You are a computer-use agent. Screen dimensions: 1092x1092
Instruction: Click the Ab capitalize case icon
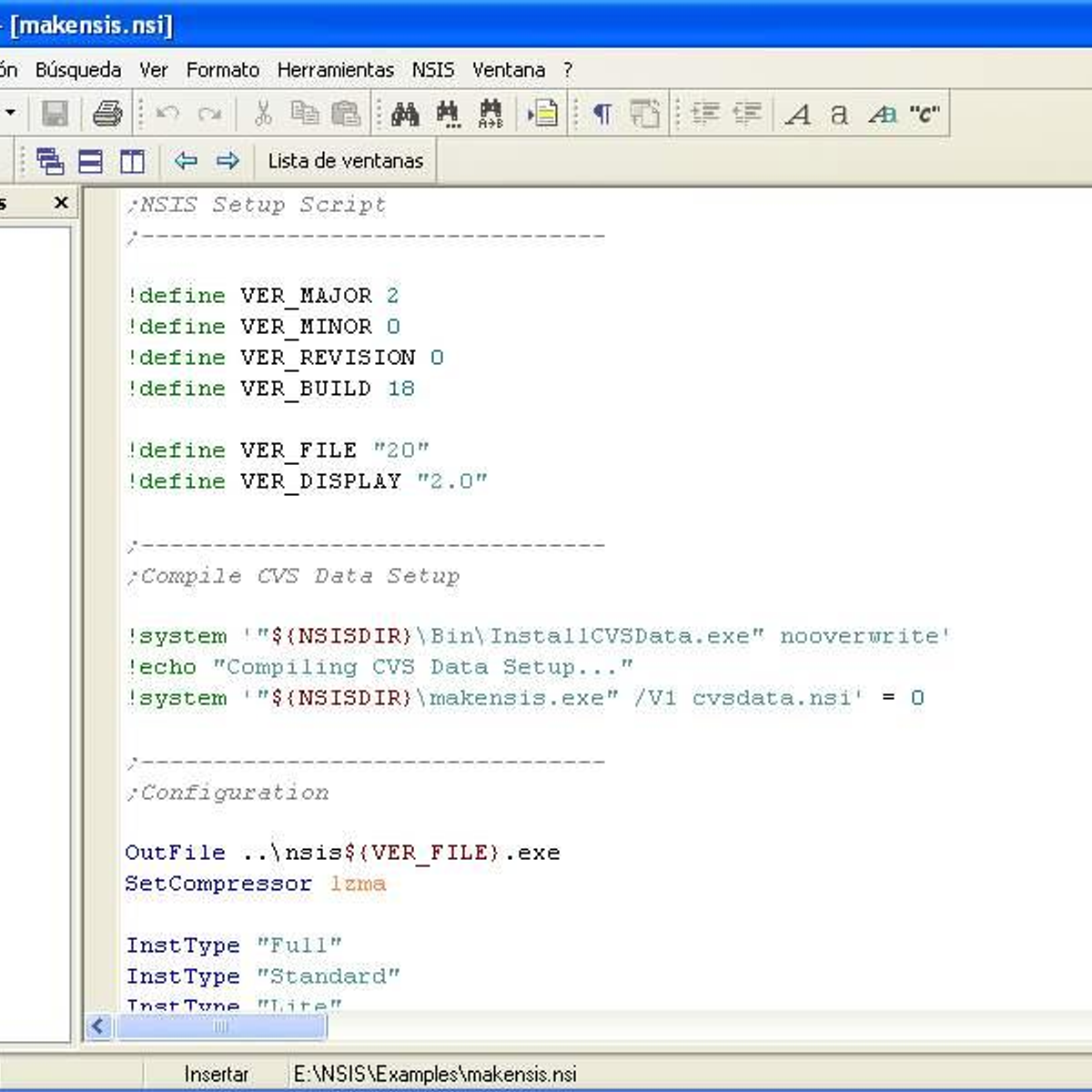click(882, 114)
